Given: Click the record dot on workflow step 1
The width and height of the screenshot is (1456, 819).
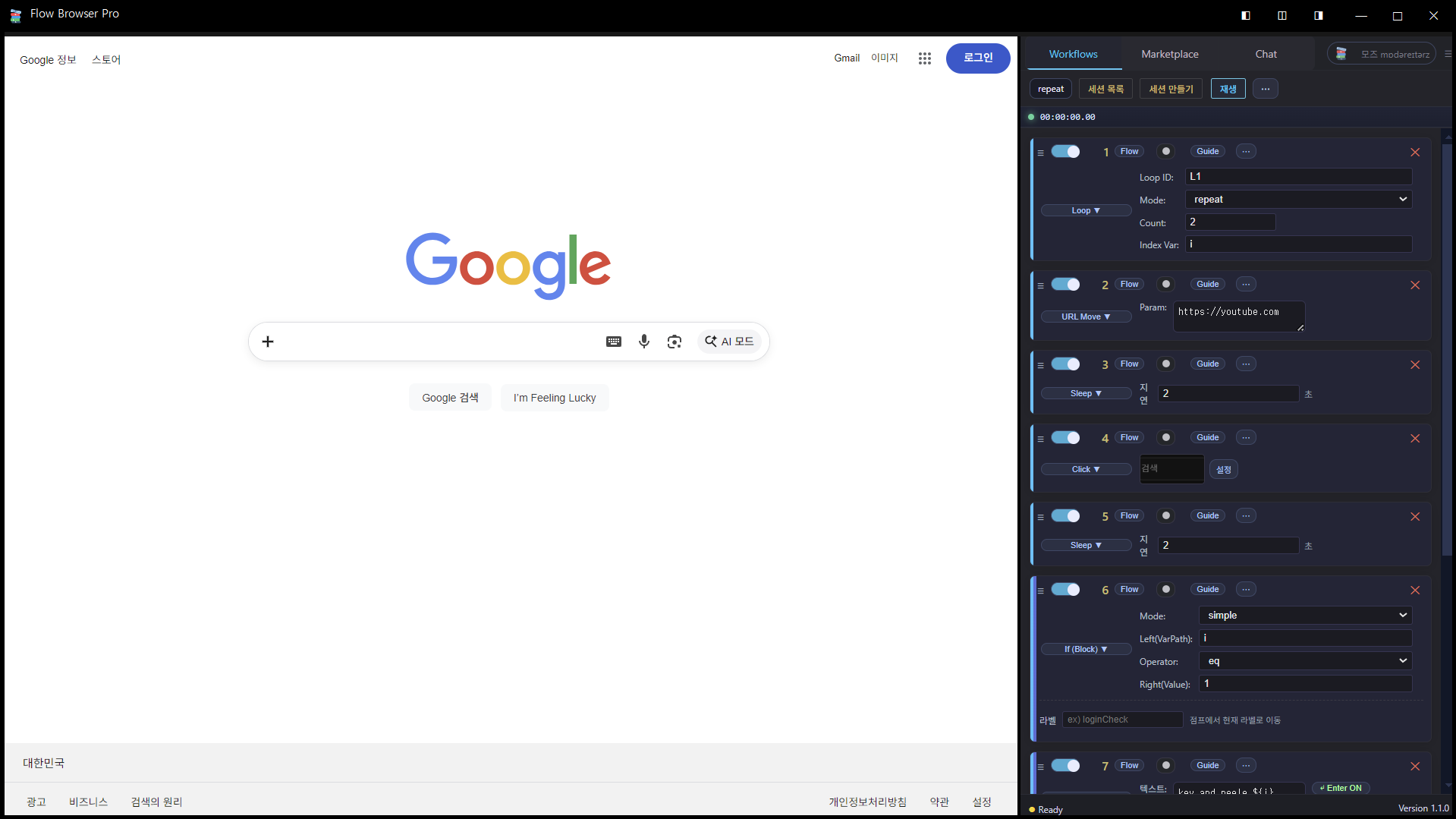Looking at the screenshot, I should point(1166,151).
